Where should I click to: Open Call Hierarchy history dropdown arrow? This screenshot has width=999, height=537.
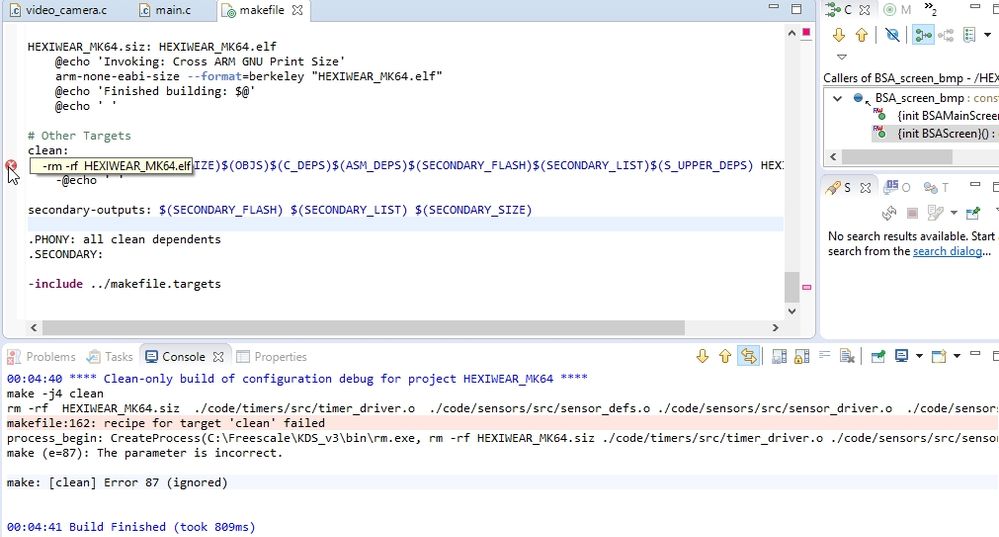tap(987, 35)
